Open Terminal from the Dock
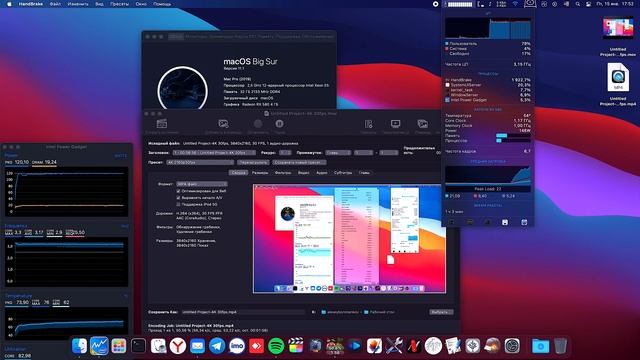 pyautogui.click(x=138, y=346)
